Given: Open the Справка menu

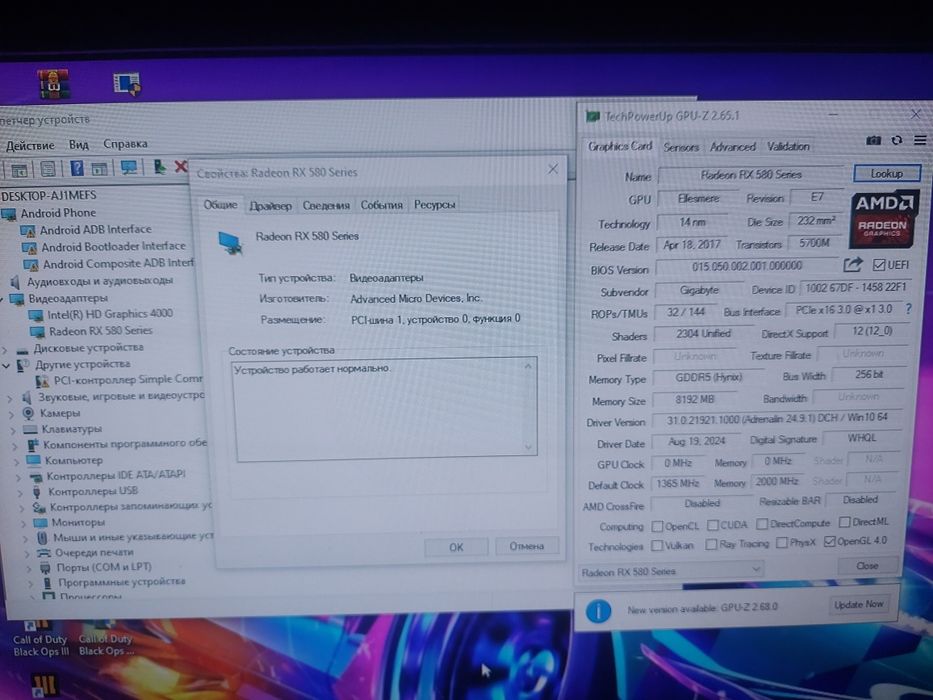Looking at the screenshot, I should (125, 144).
